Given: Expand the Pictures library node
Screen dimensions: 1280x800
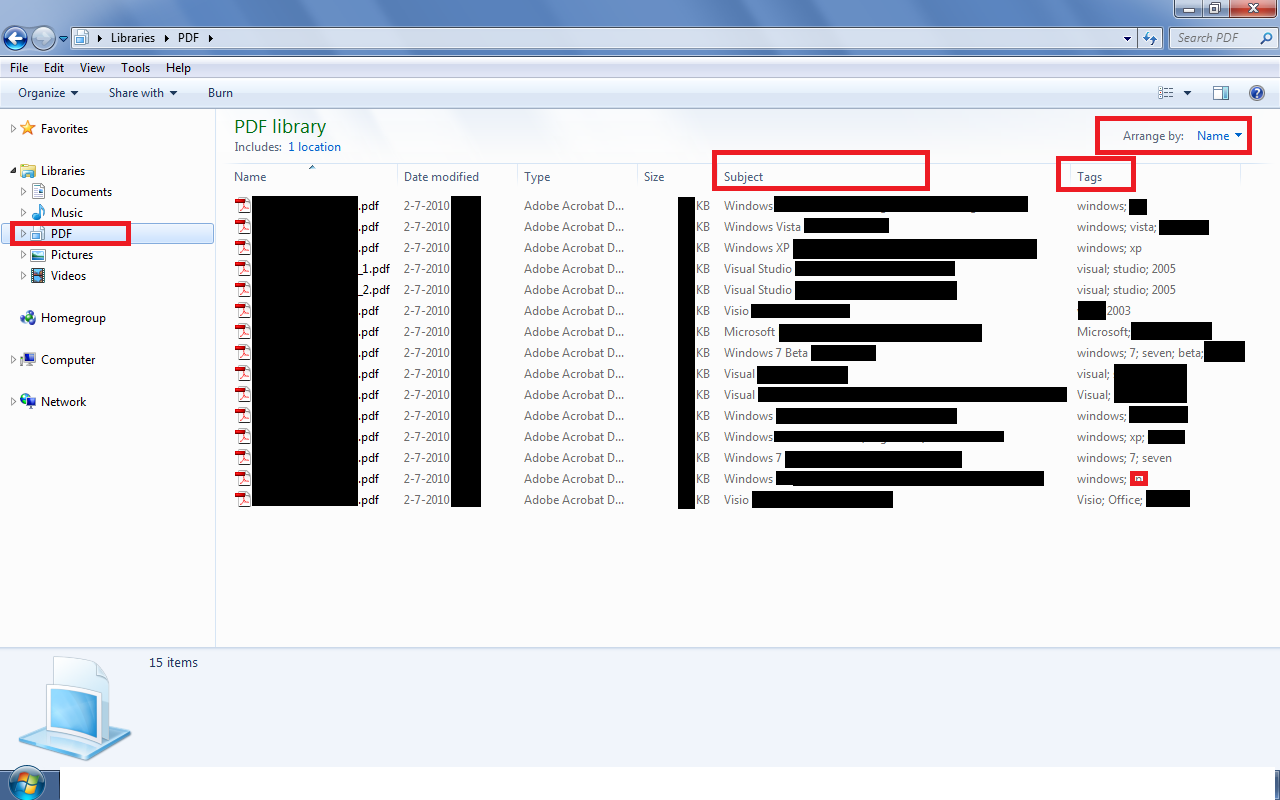Looking at the screenshot, I should tap(24, 255).
